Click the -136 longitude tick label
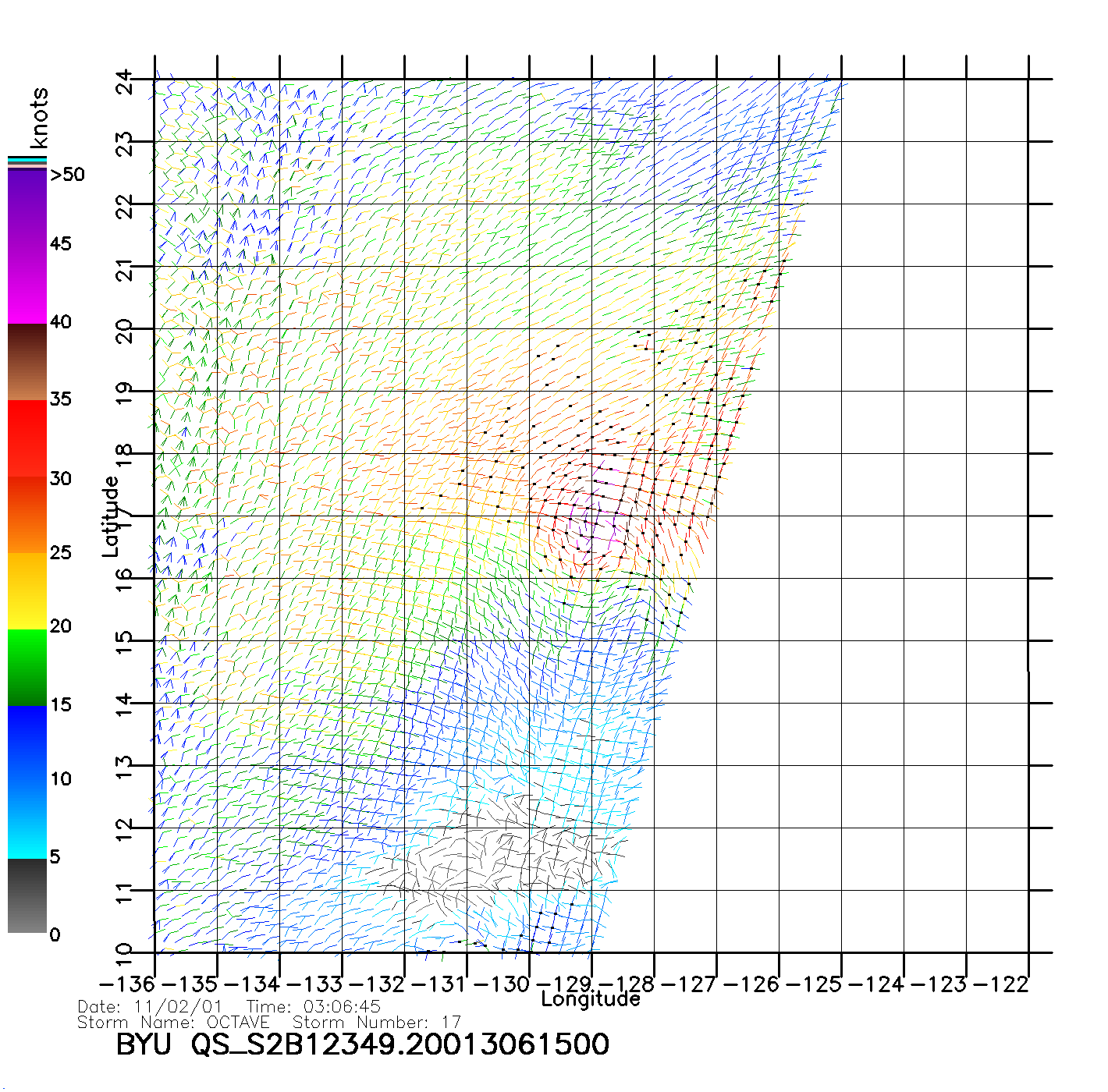1108x1092 pixels. click(x=126, y=984)
